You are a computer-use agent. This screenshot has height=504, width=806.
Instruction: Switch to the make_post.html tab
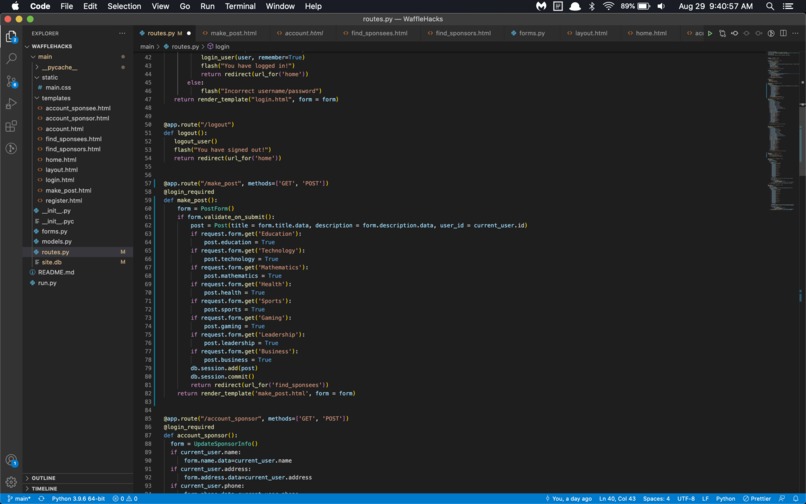point(233,33)
